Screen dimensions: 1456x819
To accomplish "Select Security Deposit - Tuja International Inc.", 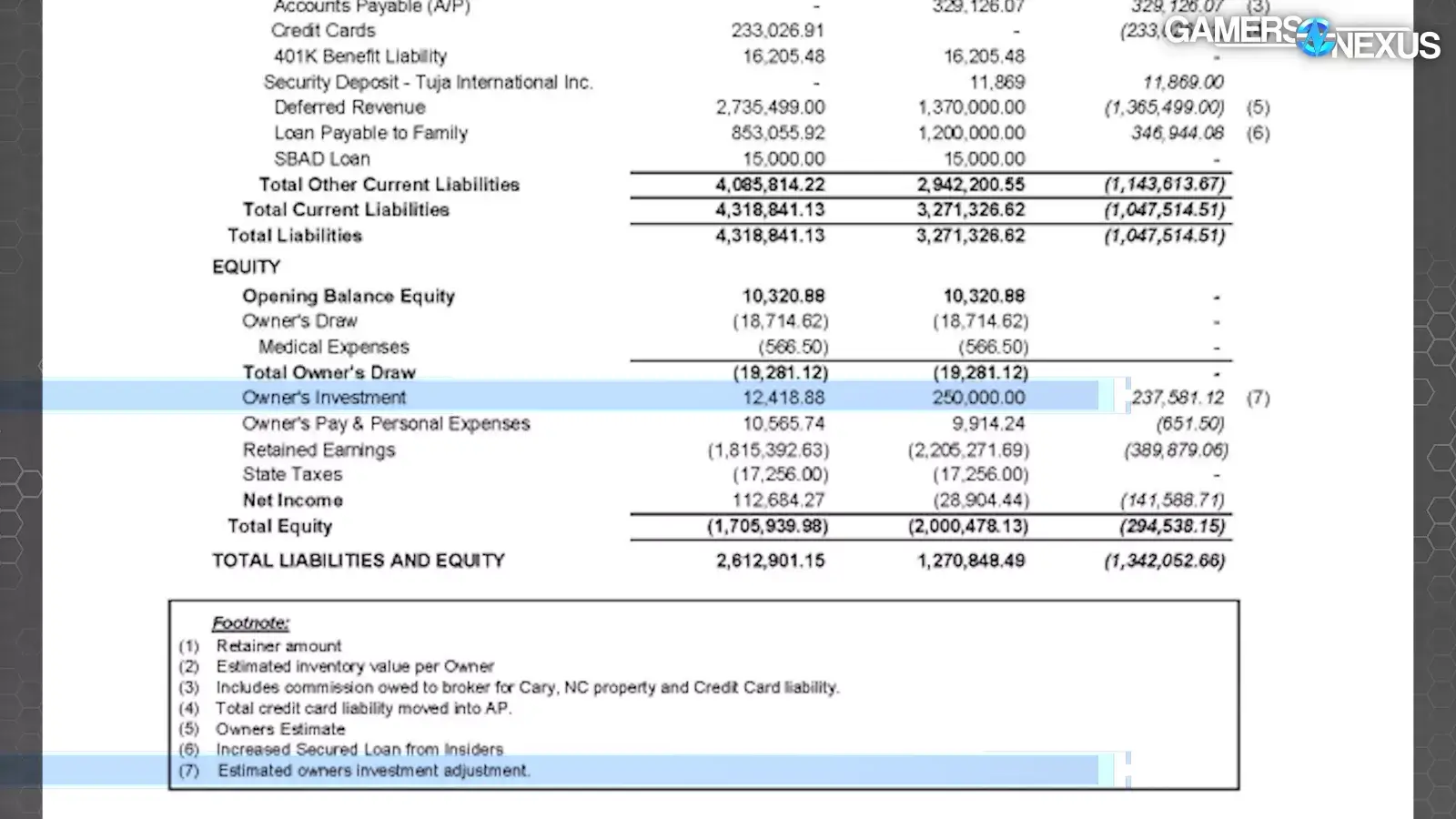I will (x=428, y=82).
